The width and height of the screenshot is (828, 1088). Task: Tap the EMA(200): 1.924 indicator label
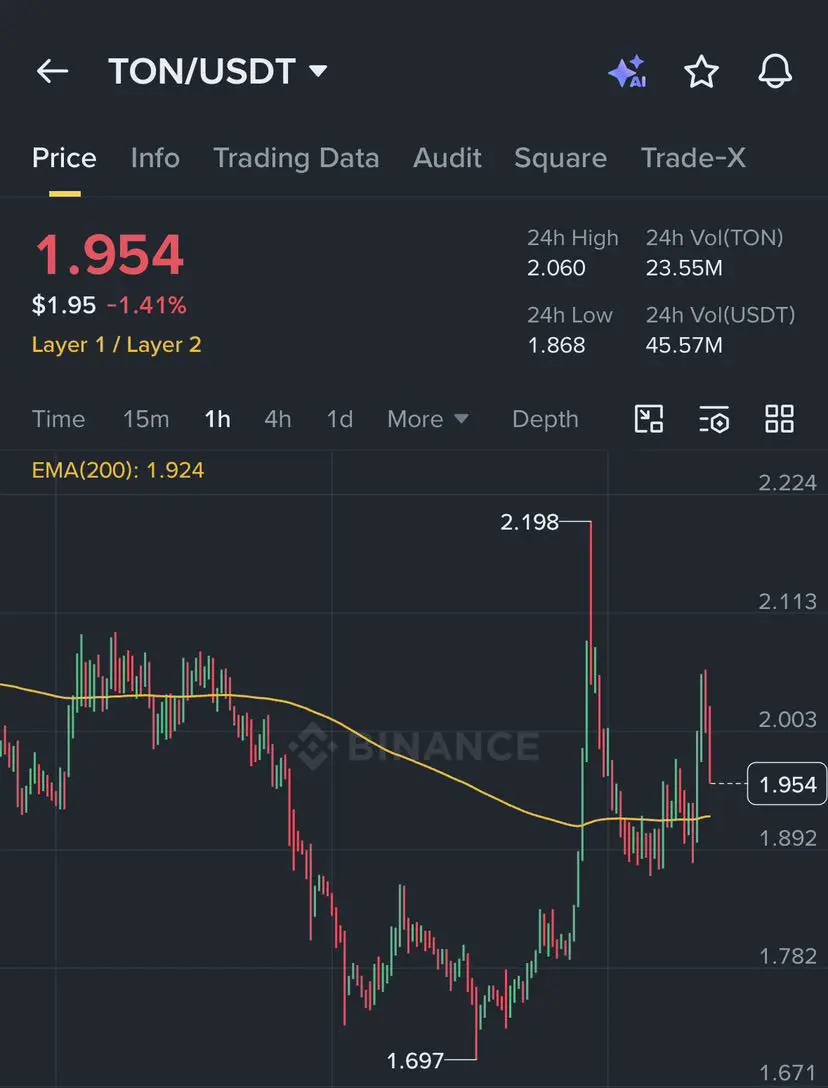pos(118,470)
